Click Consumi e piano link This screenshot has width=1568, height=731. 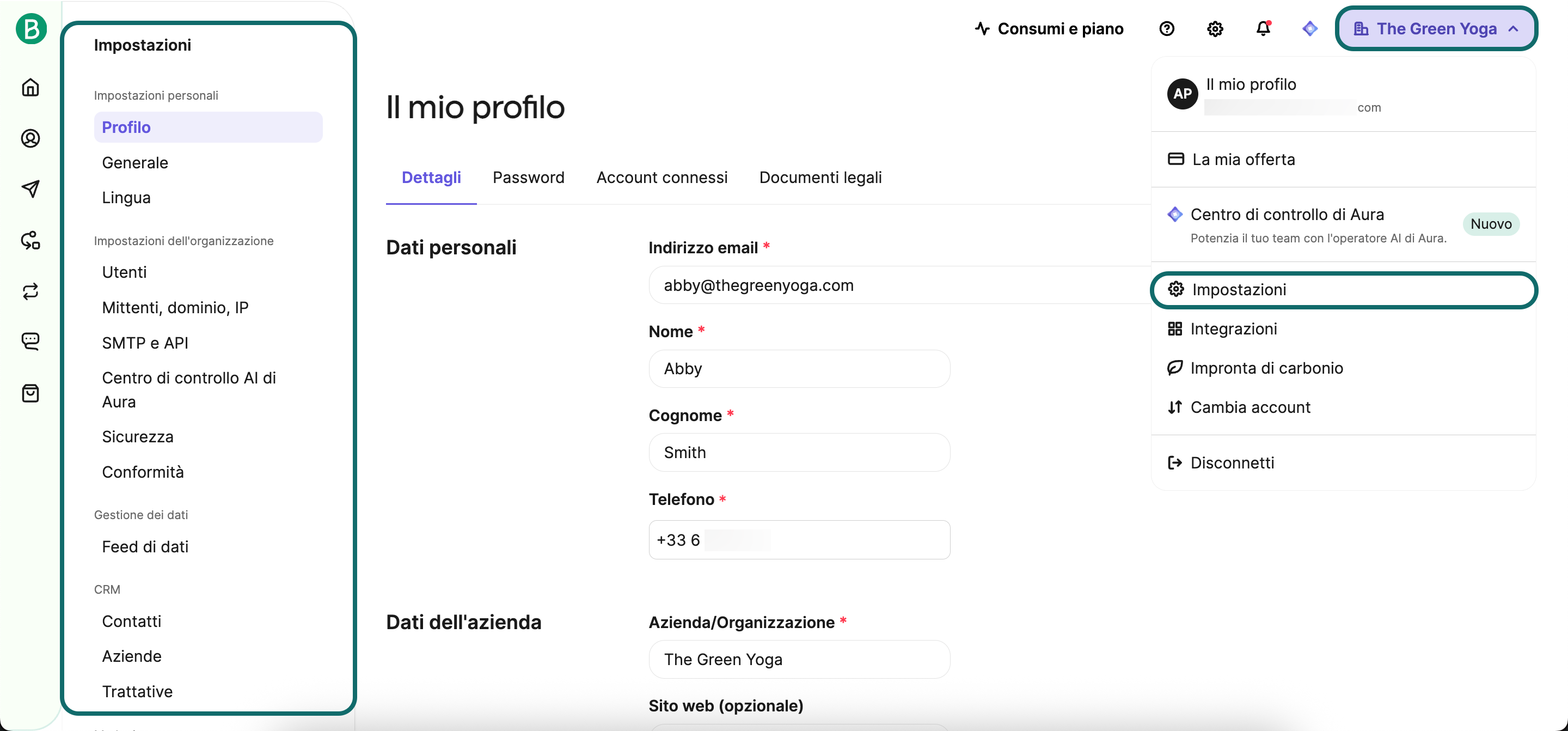pos(1049,29)
